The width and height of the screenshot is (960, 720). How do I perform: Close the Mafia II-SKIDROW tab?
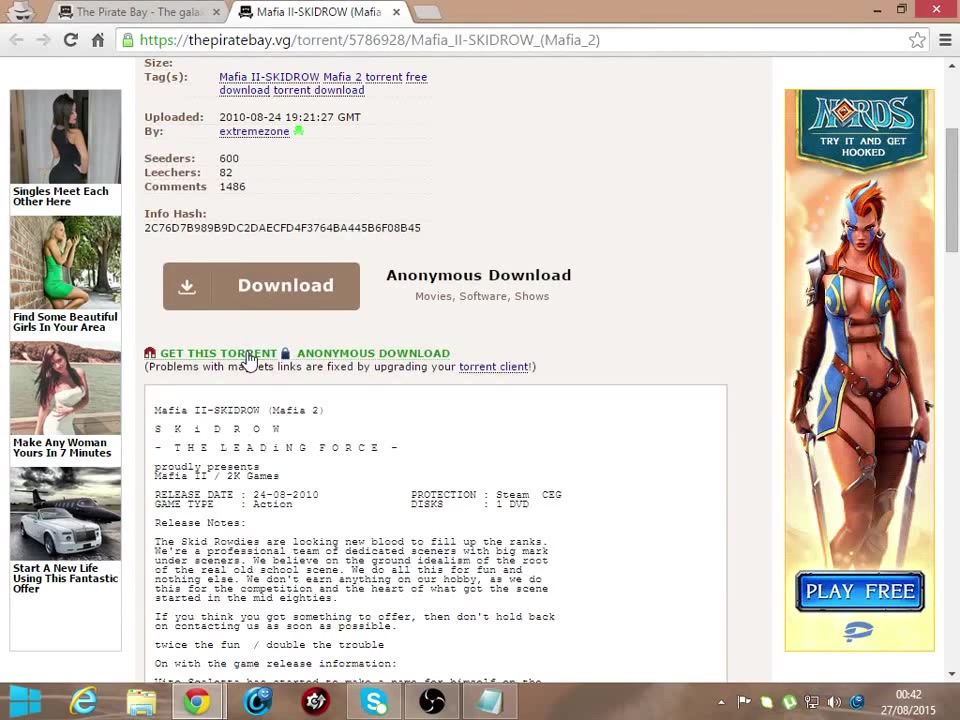point(397,12)
